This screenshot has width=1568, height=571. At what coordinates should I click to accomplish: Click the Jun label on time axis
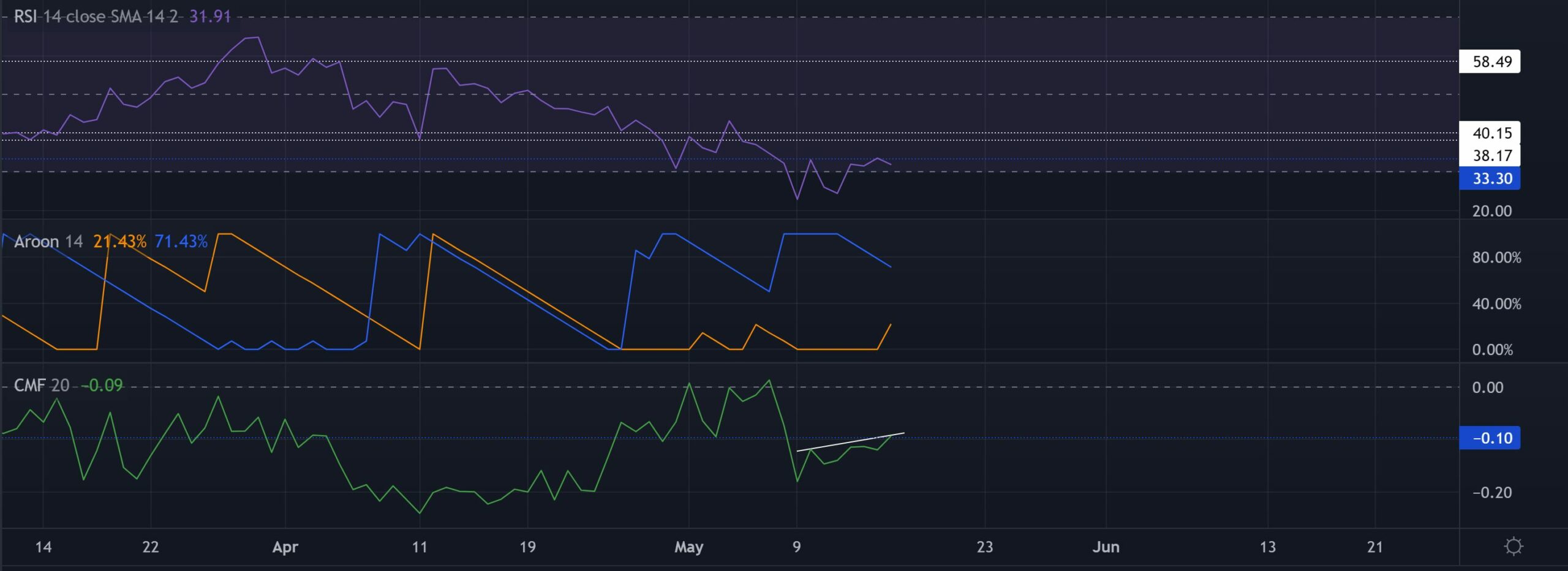click(x=1106, y=547)
